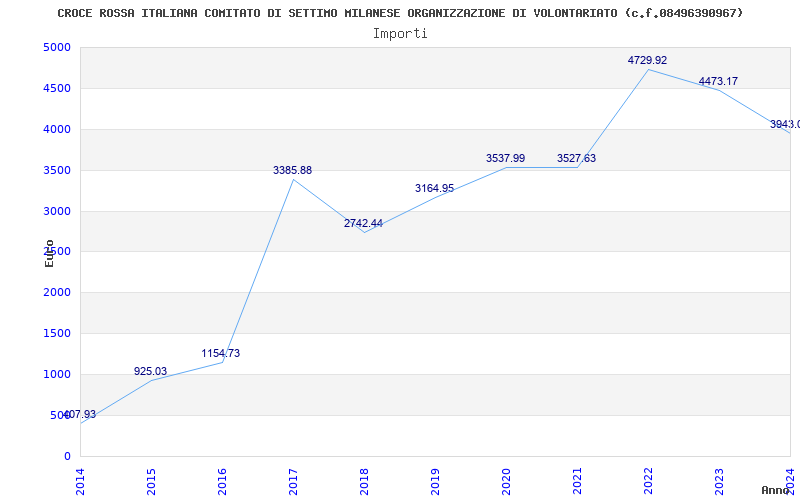
Task: Click y-axis value 4500
Action: tap(57, 88)
